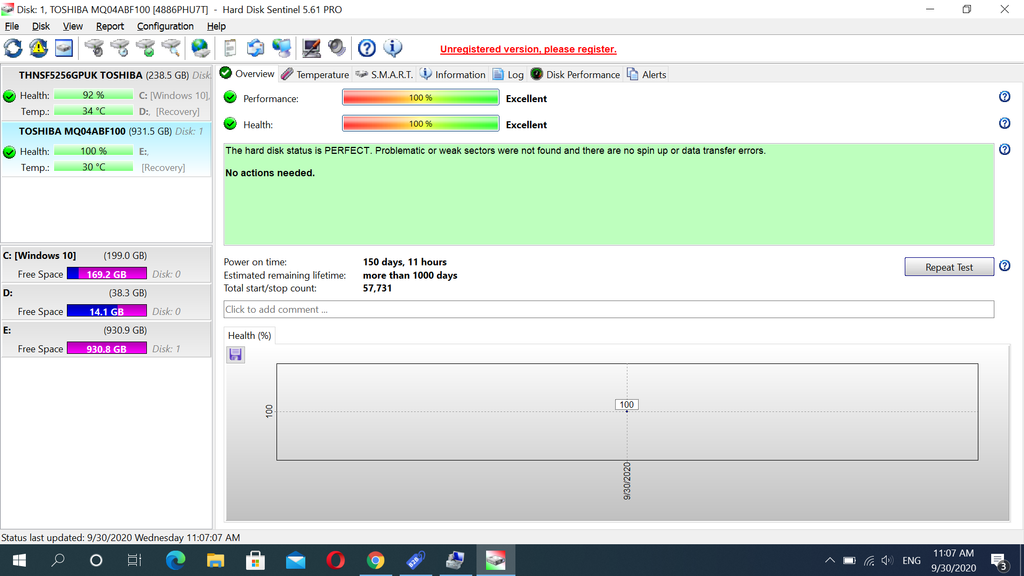1024x576 pixels.
Task: Open the Help menu
Action: [x=216, y=26]
